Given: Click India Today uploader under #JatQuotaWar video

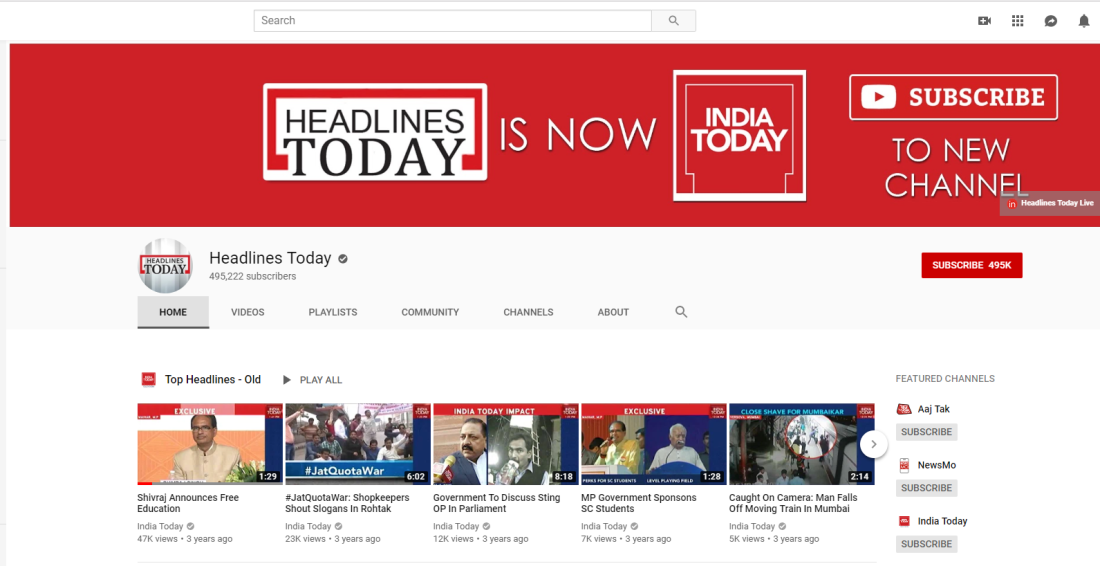Looking at the screenshot, I should click(308, 526).
